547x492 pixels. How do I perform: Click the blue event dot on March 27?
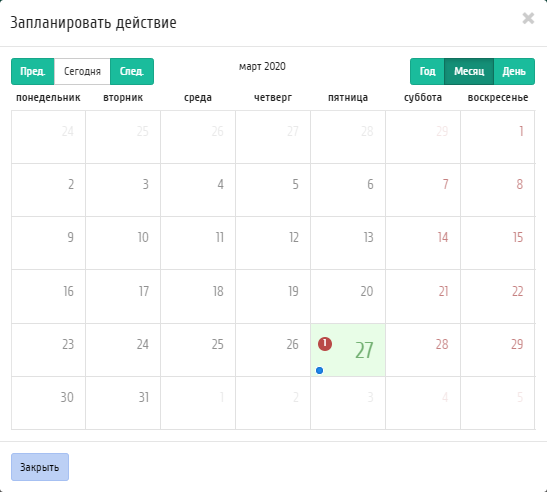[x=319, y=370]
